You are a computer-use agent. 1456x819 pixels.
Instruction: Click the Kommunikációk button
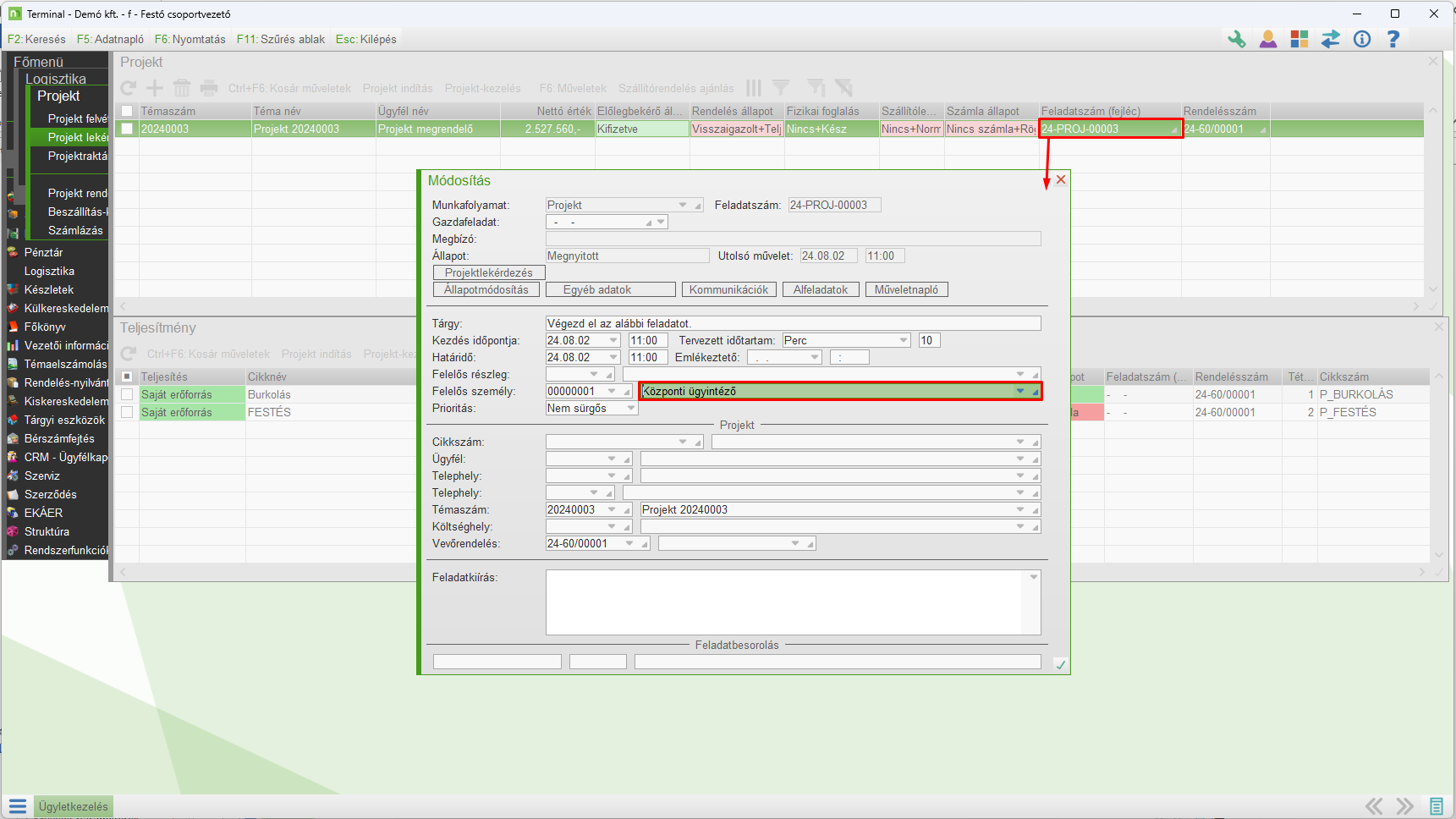pyautogui.click(x=728, y=289)
